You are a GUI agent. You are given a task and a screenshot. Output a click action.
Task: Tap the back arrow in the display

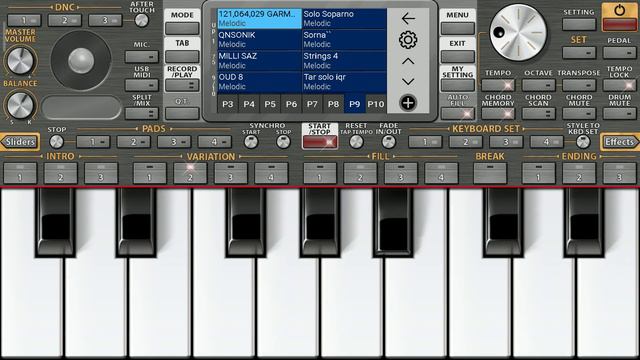[408, 19]
